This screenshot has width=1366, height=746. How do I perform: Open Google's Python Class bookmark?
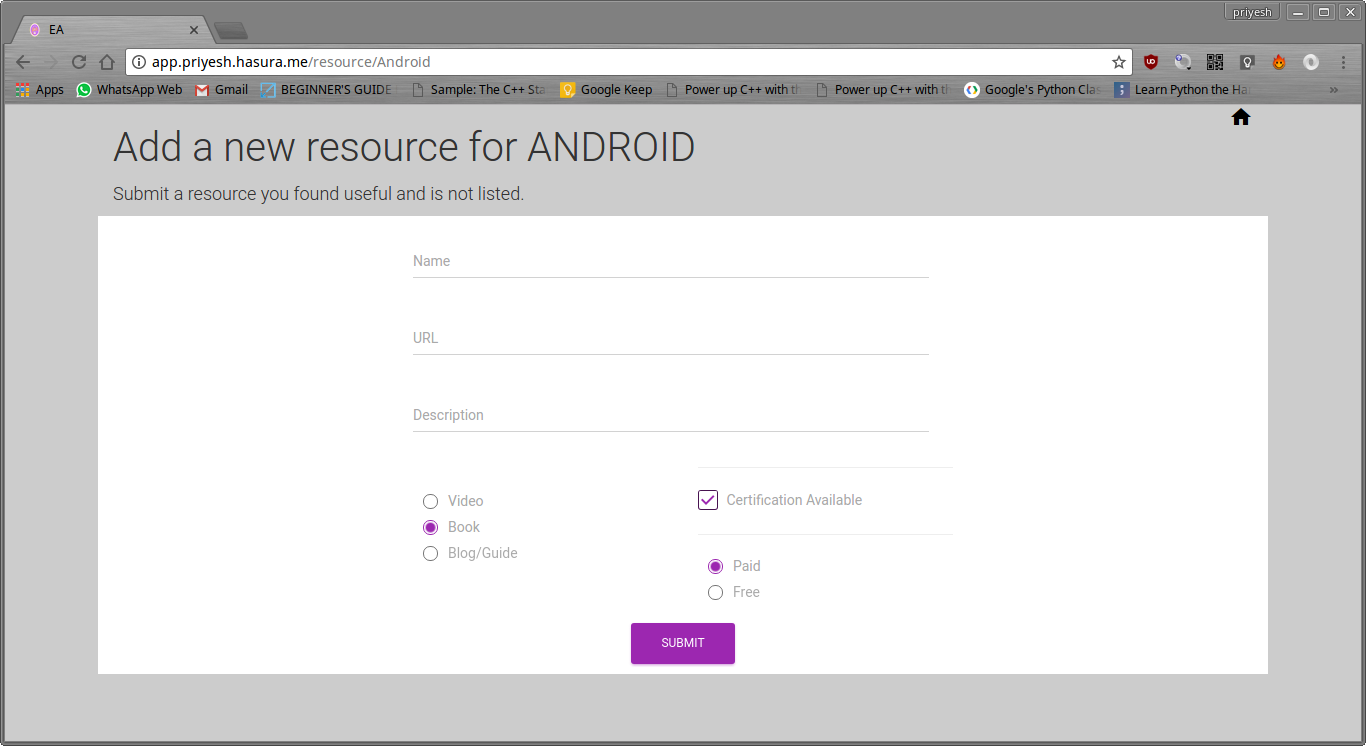click(1033, 90)
